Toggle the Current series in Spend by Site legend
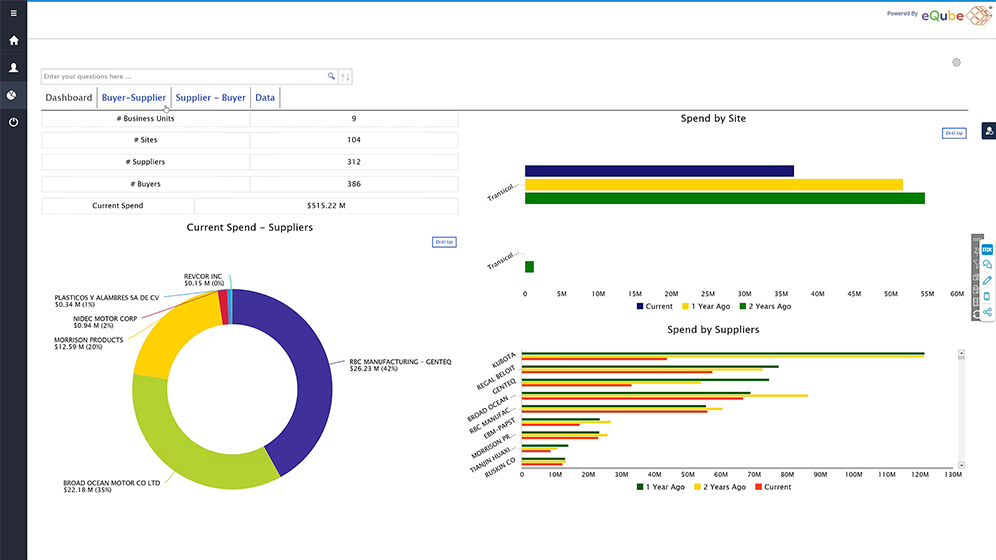Viewport: 996px width, 560px height. click(653, 306)
